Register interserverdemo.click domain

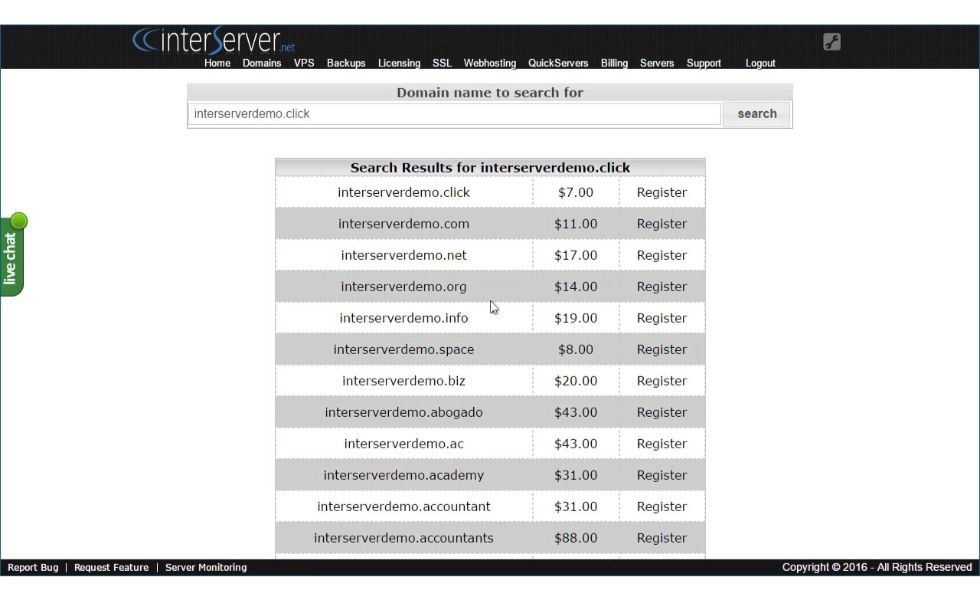point(661,192)
